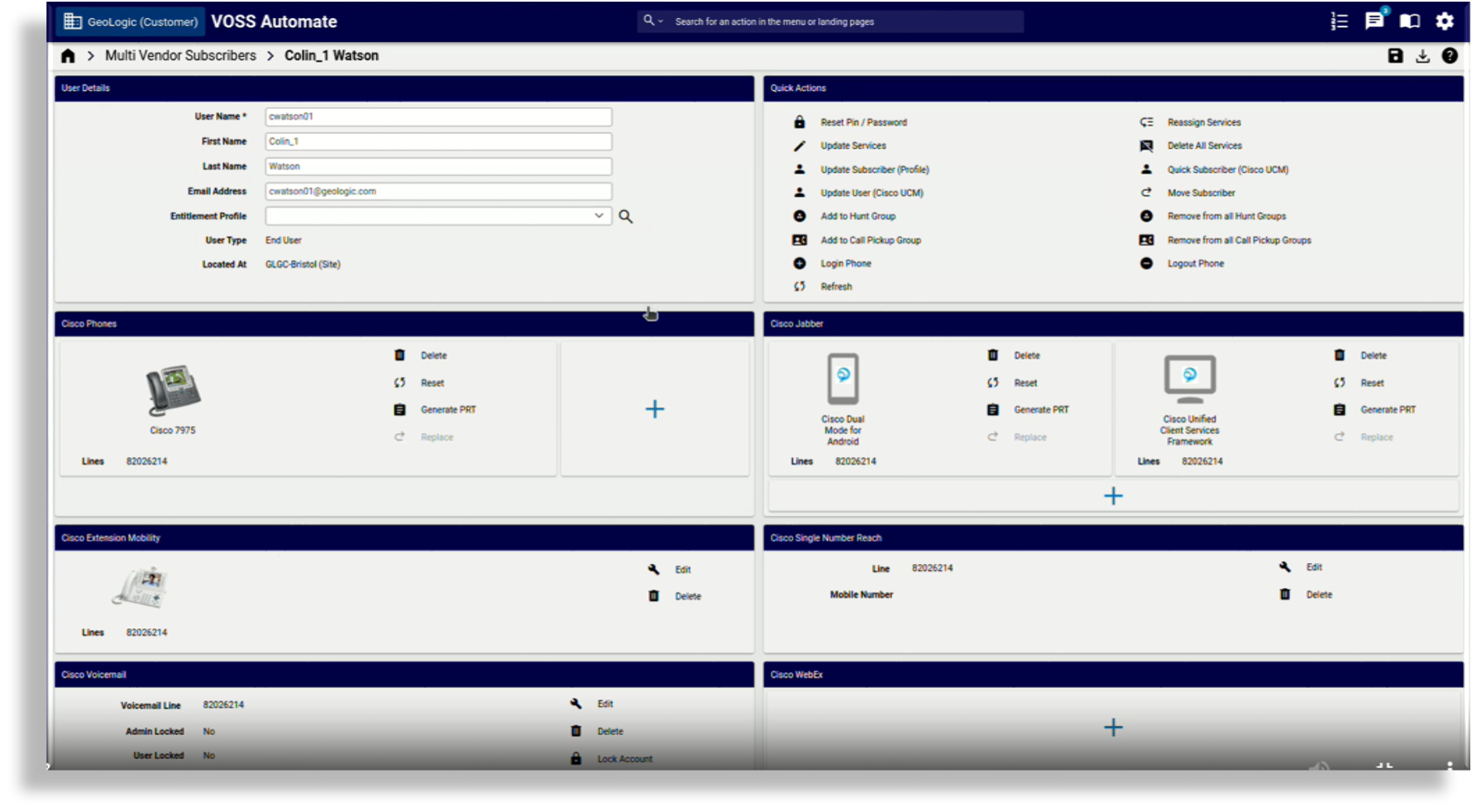Click the Entitlement Profile search magnifier
This screenshot has height=812, width=1472.
coord(626,217)
